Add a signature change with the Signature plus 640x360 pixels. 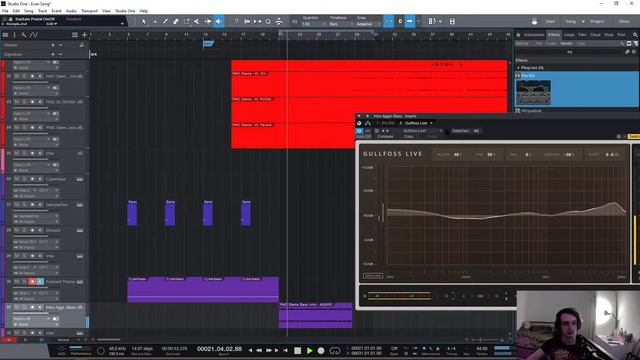click(53, 54)
